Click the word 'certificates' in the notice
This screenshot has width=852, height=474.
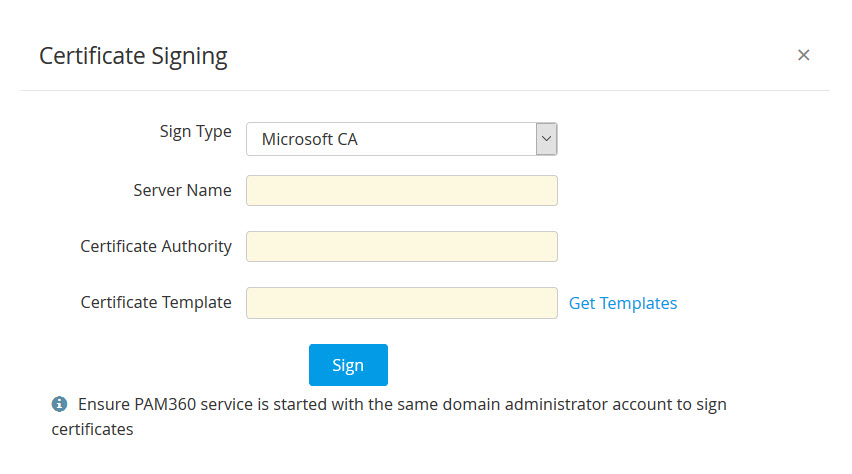92,430
